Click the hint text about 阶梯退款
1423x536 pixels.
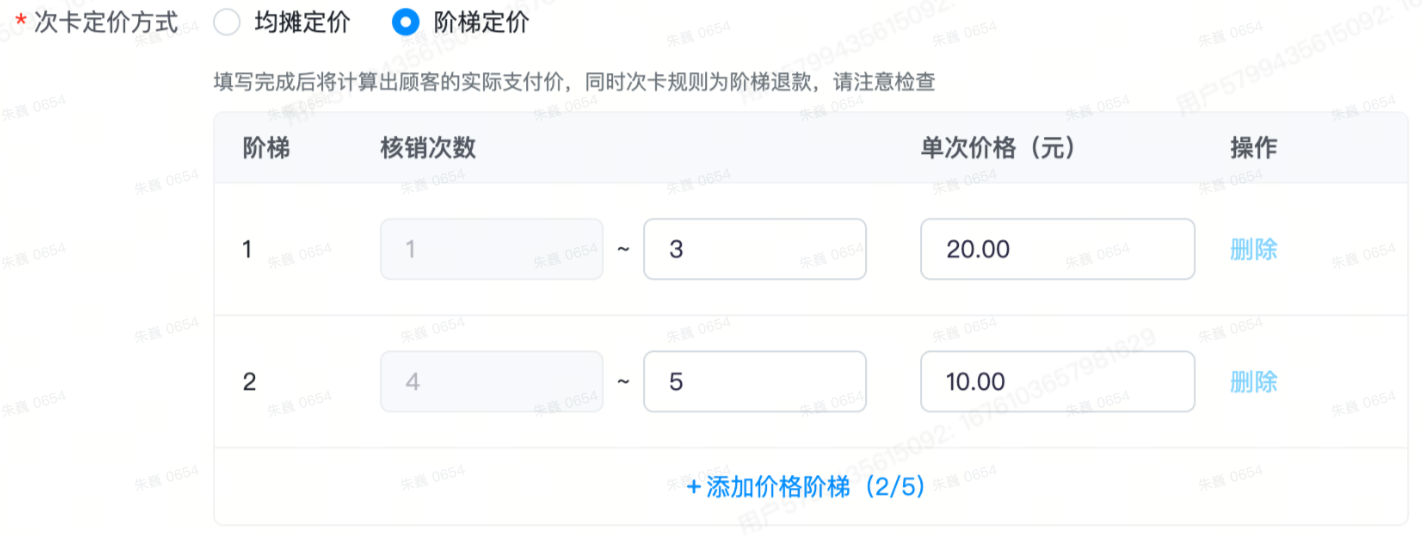[x=574, y=82]
